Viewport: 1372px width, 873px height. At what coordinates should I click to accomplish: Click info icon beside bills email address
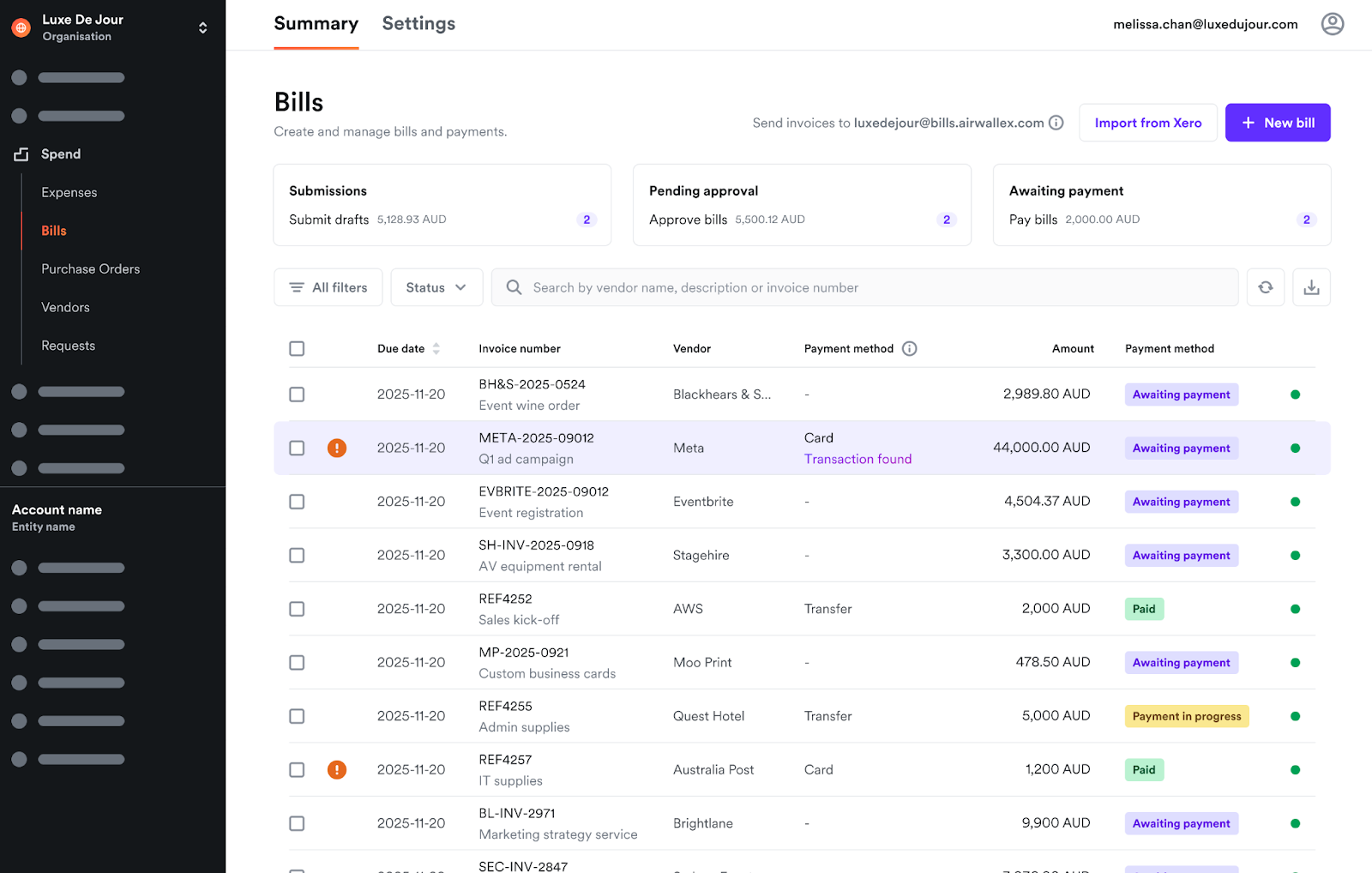coord(1056,123)
